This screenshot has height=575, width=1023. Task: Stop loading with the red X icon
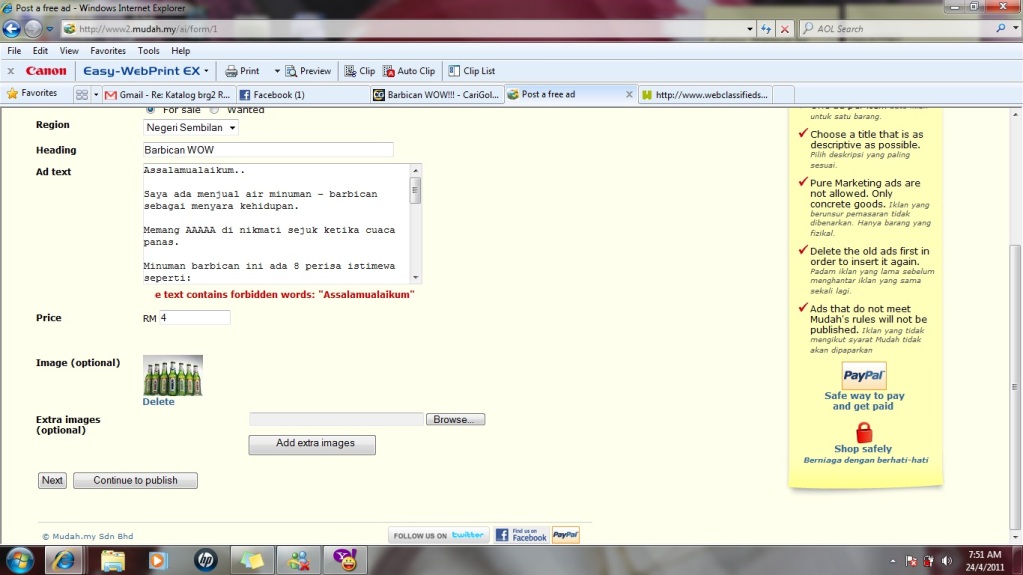coord(785,29)
